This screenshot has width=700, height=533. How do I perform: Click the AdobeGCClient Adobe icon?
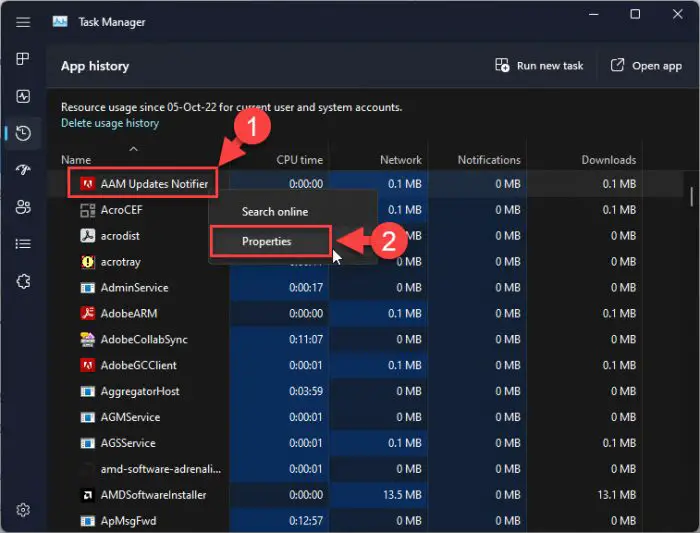(88, 365)
